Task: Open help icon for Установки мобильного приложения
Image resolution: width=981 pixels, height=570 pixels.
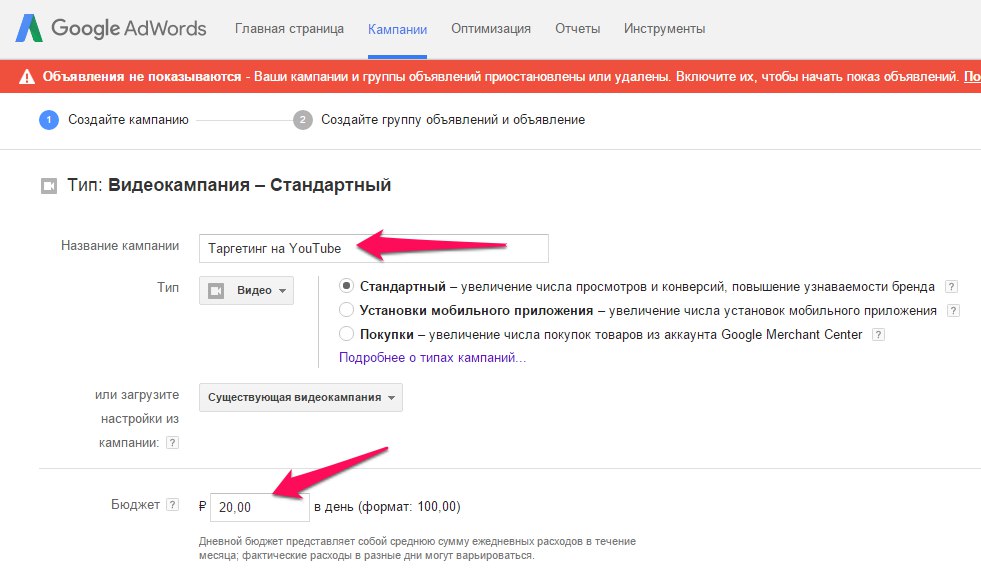Action: pyautogui.click(x=953, y=311)
